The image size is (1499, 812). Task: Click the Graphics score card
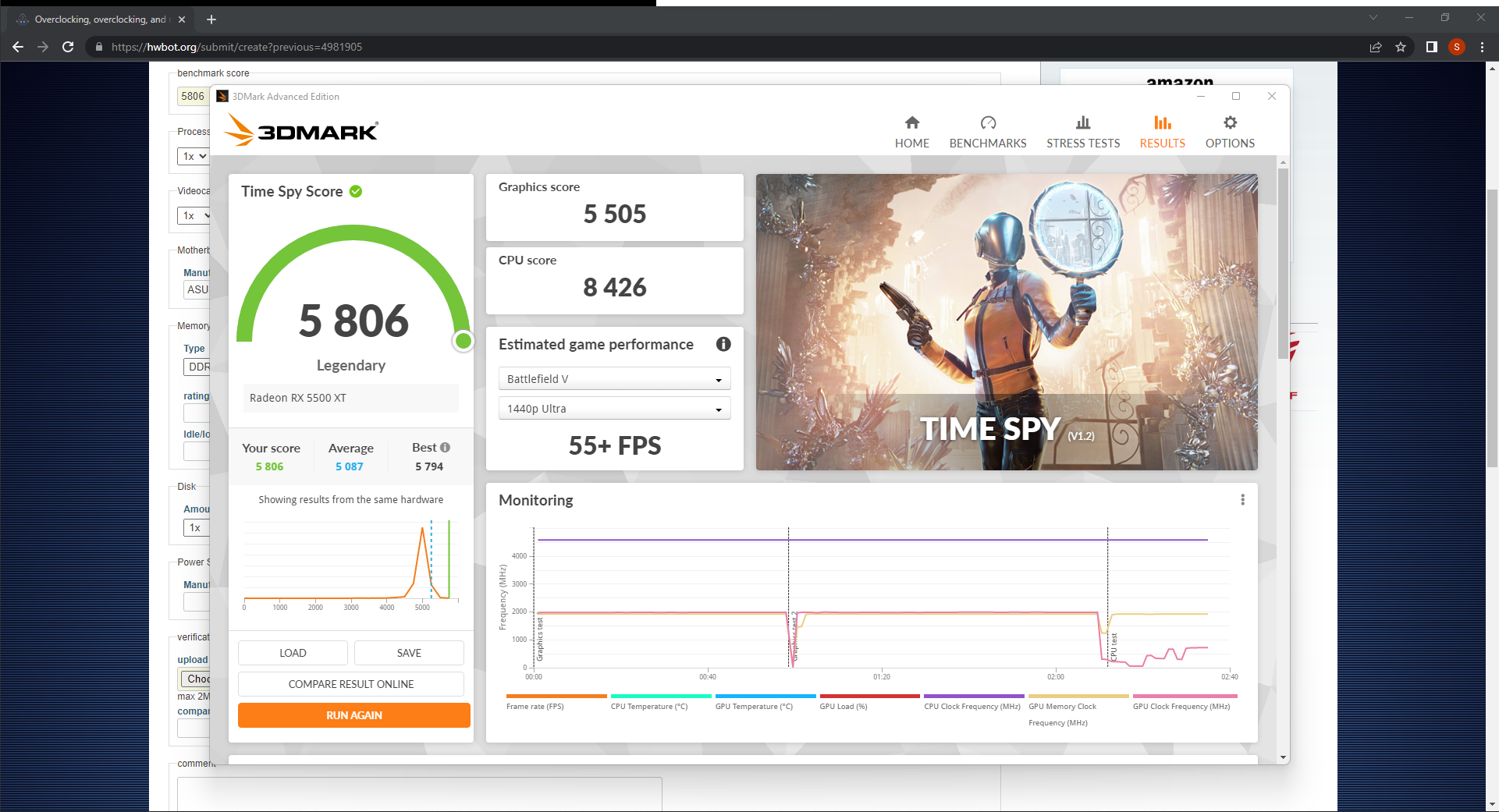pyautogui.click(x=614, y=207)
